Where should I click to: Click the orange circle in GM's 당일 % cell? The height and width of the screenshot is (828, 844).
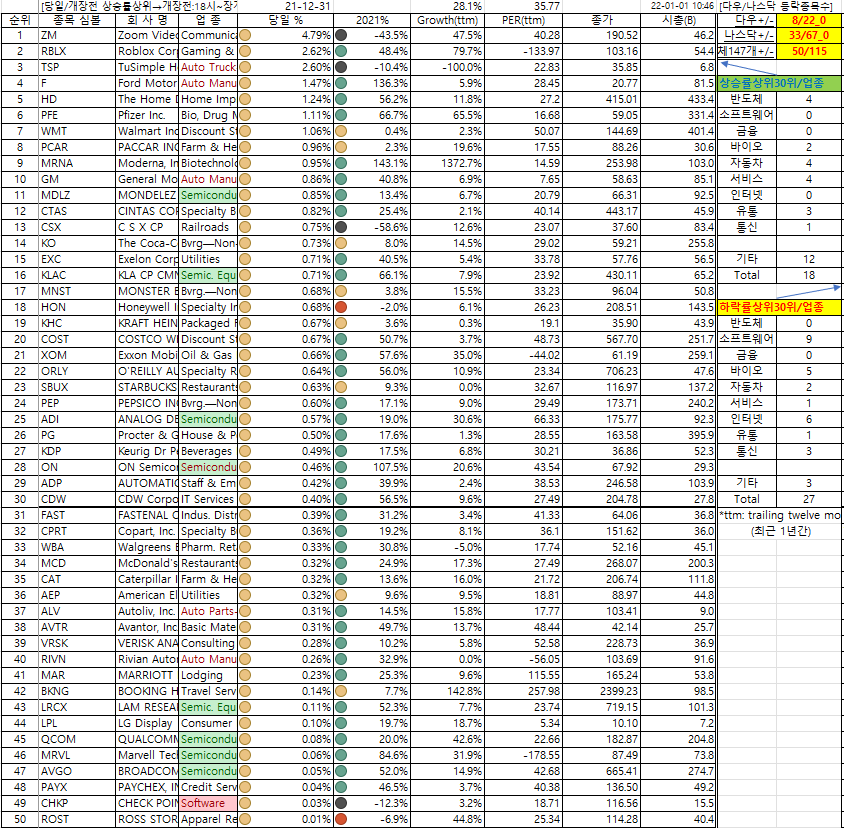click(245, 179)
